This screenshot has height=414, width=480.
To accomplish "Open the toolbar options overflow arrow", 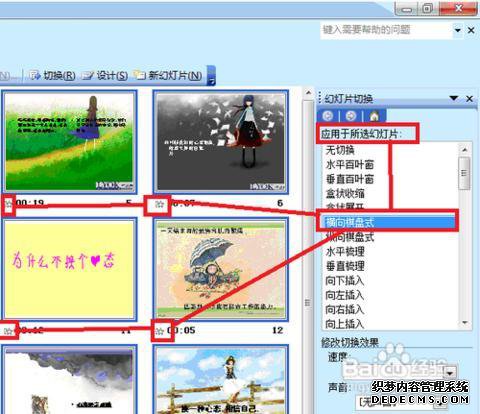I will [211, 75].
